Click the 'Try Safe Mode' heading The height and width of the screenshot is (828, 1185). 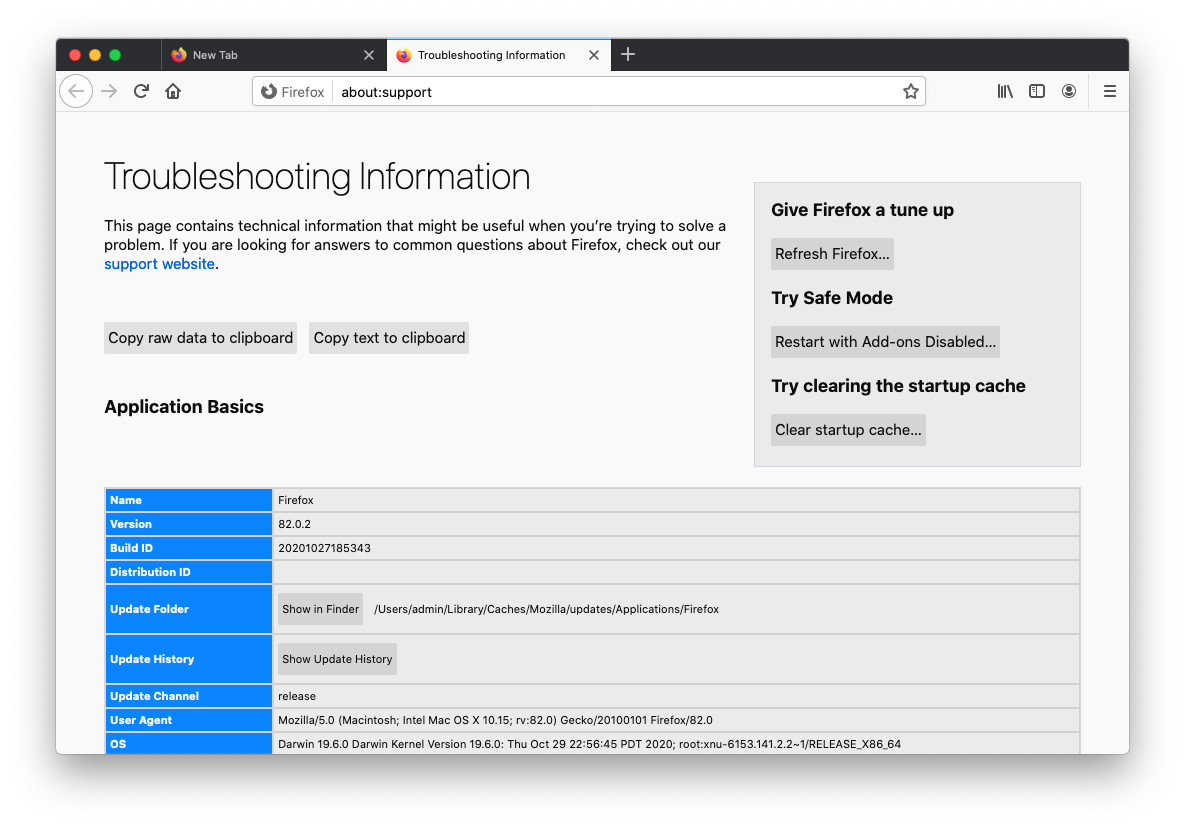click(832, 298)
